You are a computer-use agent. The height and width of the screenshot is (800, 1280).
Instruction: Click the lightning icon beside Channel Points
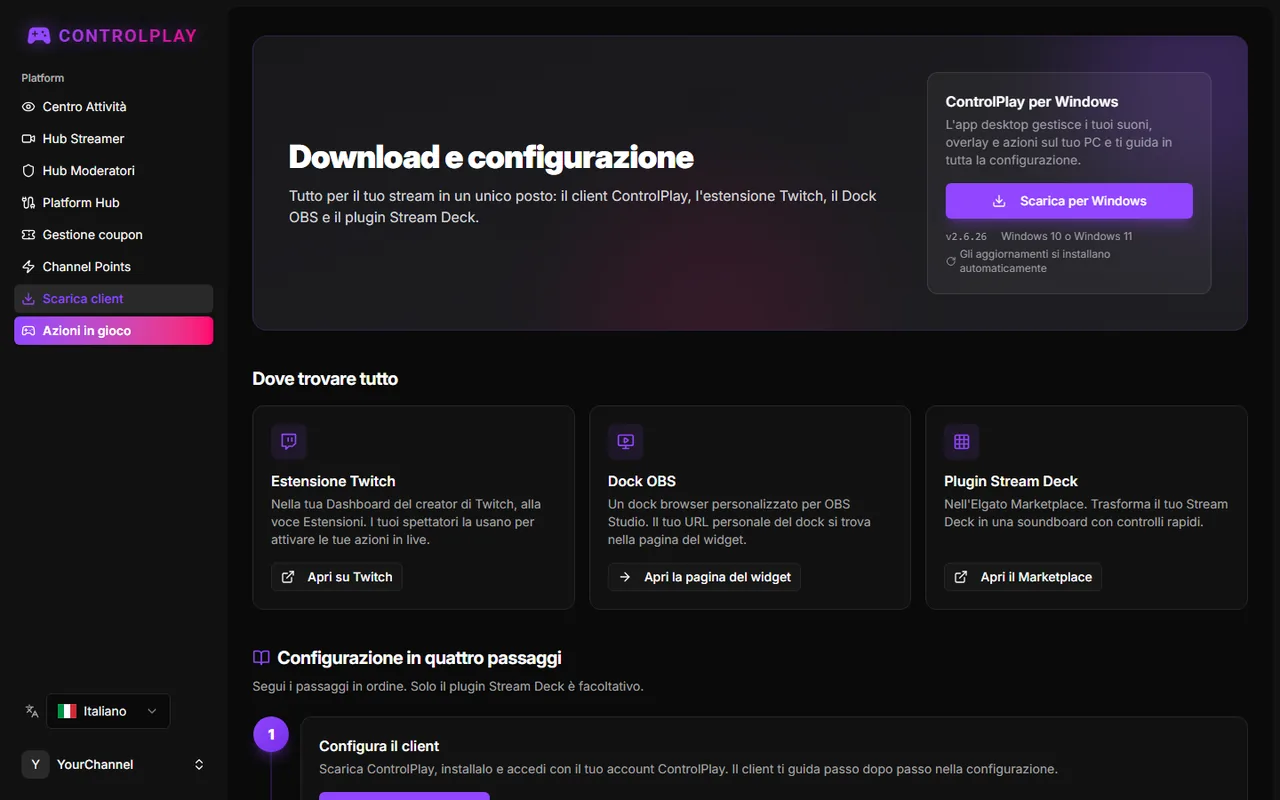tap(28, 267)
